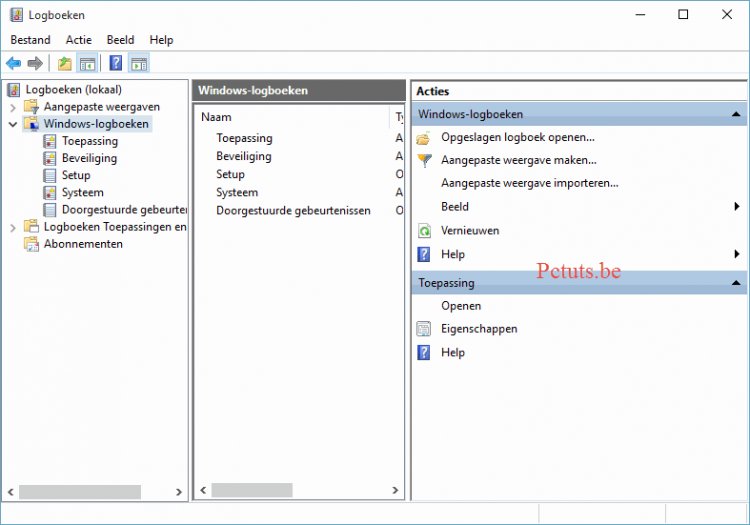
Task: Click Aangepaste weergave importeren... action
Action: point(529,183)
